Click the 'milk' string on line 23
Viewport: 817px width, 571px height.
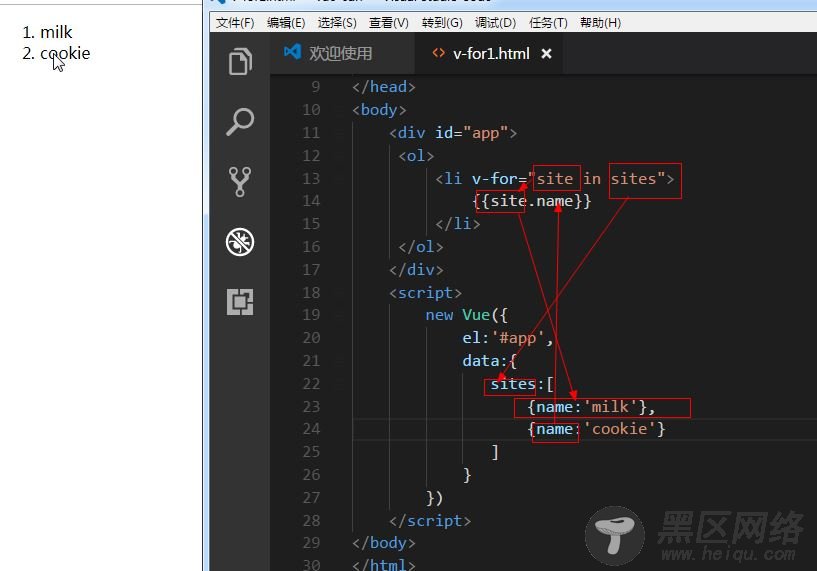pyautogui.click(x=610, y=407)
